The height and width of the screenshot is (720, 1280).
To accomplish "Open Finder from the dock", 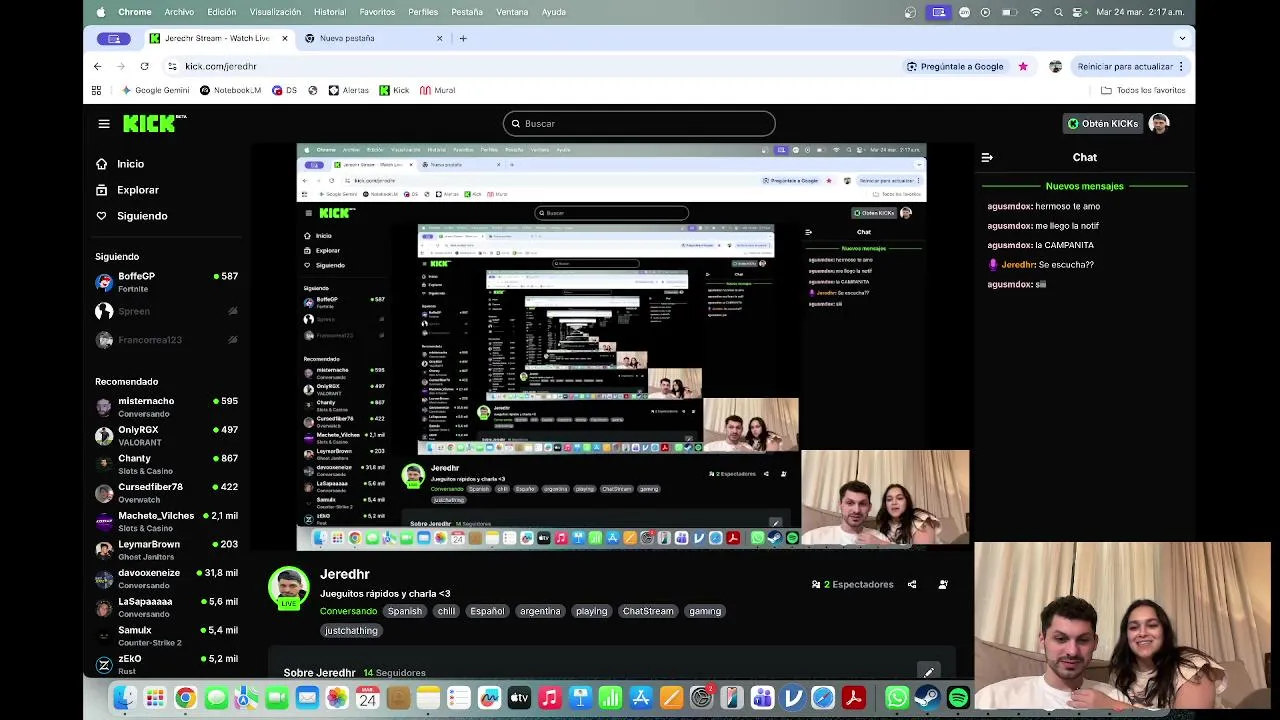I will 124,698.
